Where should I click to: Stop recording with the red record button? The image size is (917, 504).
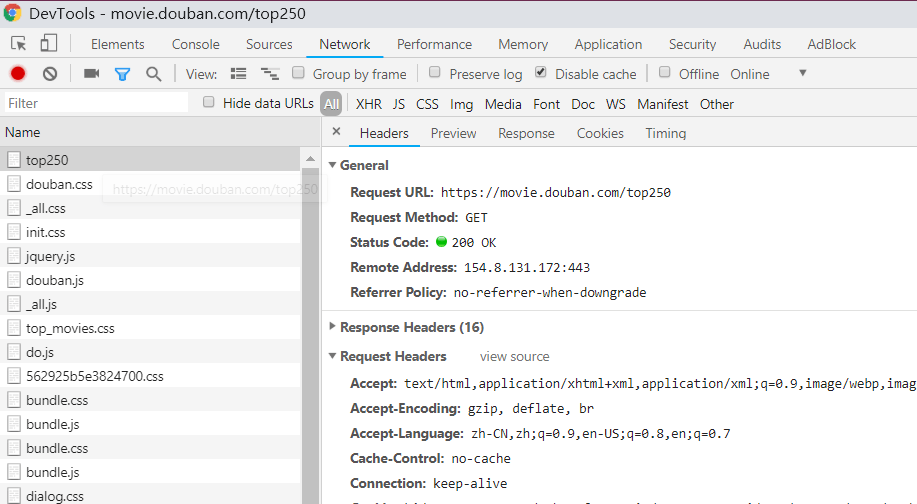click(18, 74)
